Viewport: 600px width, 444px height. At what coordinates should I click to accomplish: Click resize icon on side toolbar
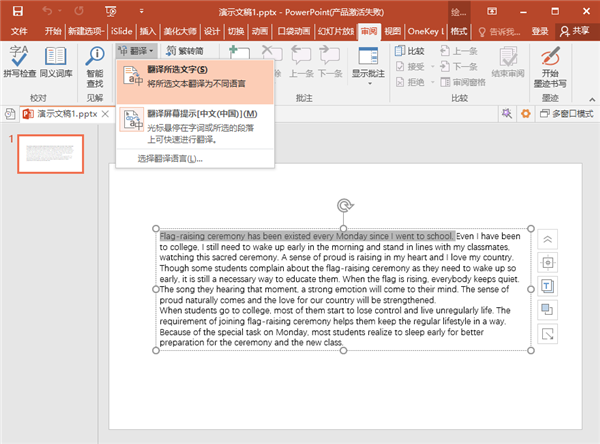pyautogui.click(x=548, y=334)
